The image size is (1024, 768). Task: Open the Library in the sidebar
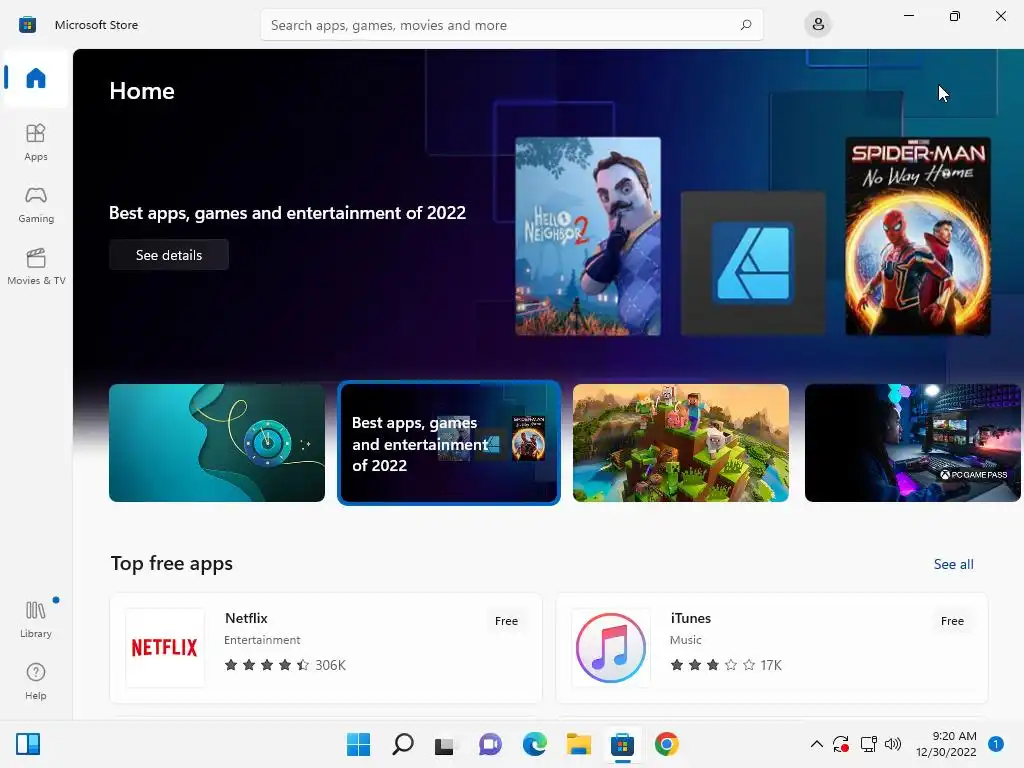click(x=36, y=619)
